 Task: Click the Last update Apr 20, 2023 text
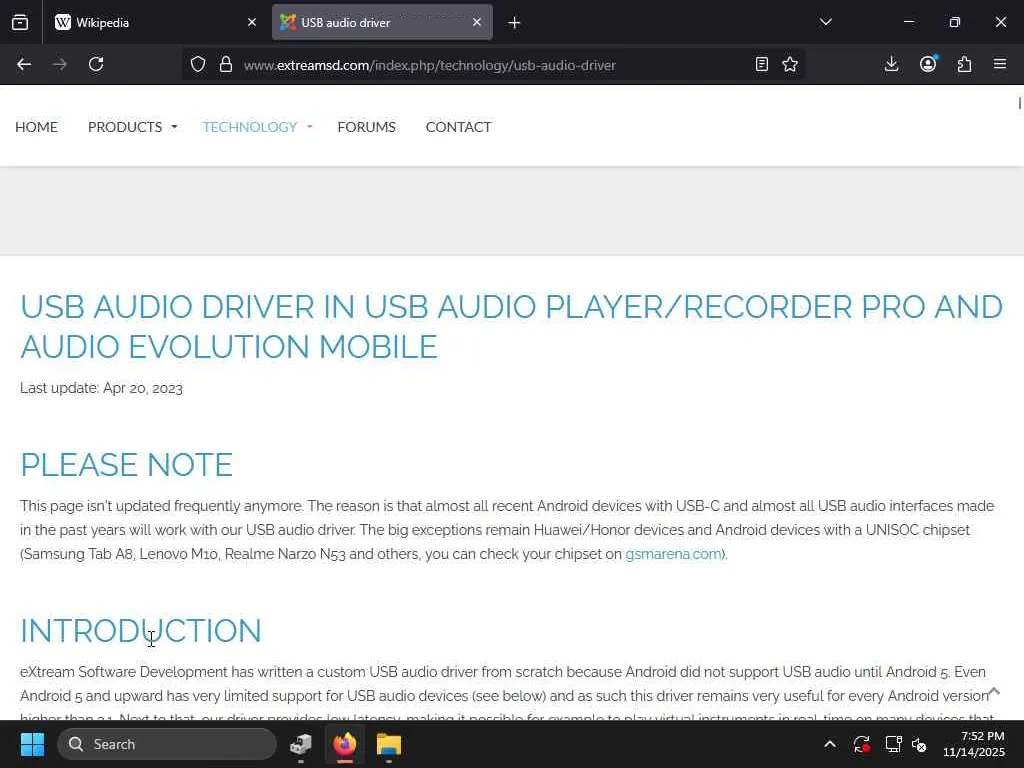pyautogui.click(x=101, y=388)
